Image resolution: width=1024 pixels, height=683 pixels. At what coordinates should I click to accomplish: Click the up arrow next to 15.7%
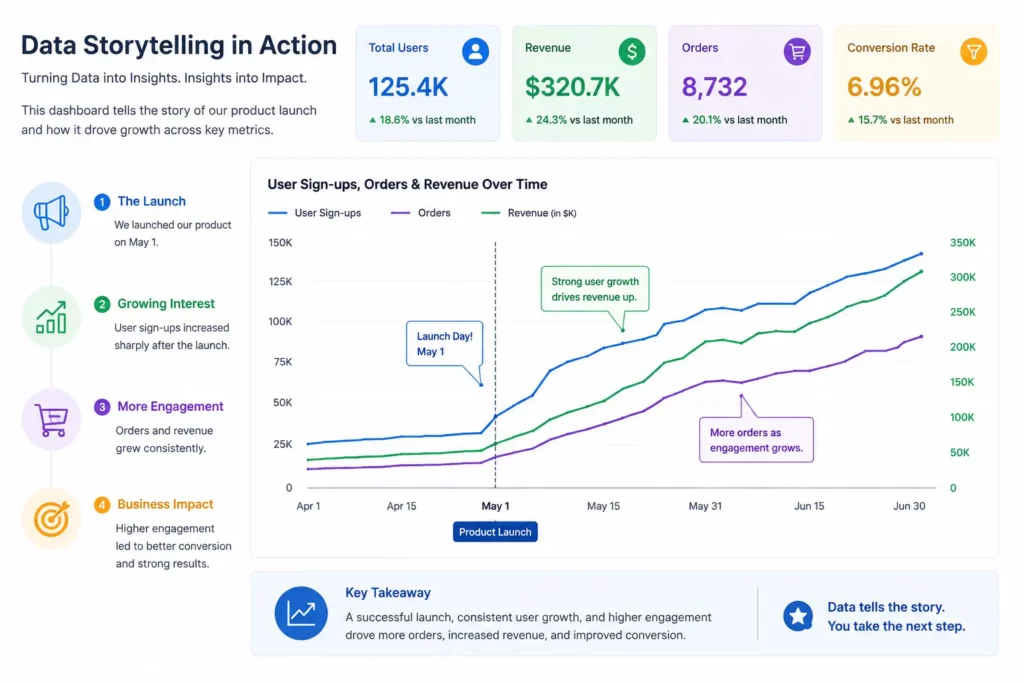(x=851, y=120)
